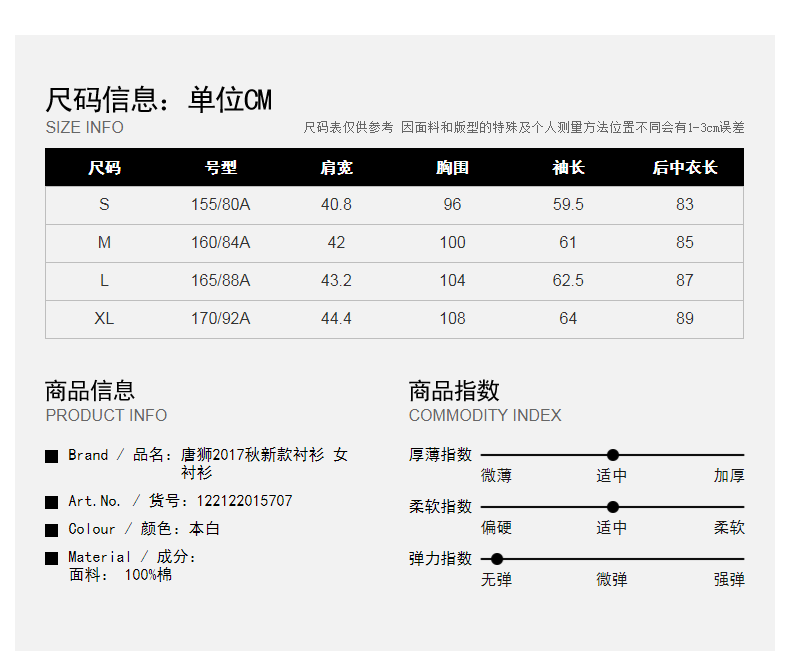Select the 肩宽 column header
790x651 pixels.
(x=336, y=168)
